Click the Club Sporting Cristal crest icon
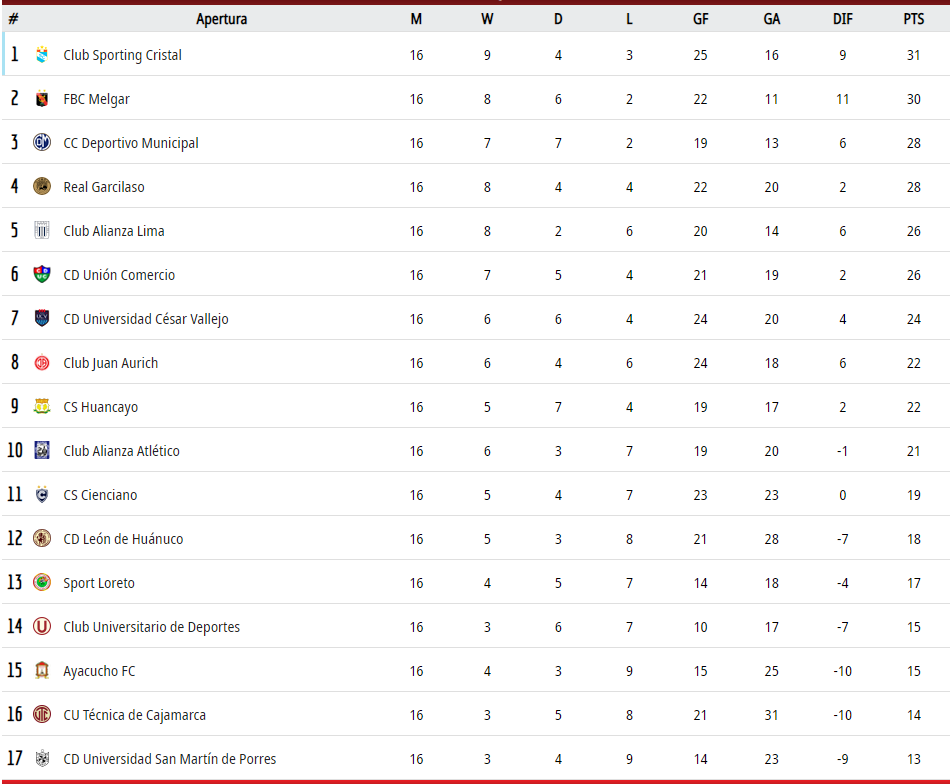This screenshot has width=950, height=784. 42,55
